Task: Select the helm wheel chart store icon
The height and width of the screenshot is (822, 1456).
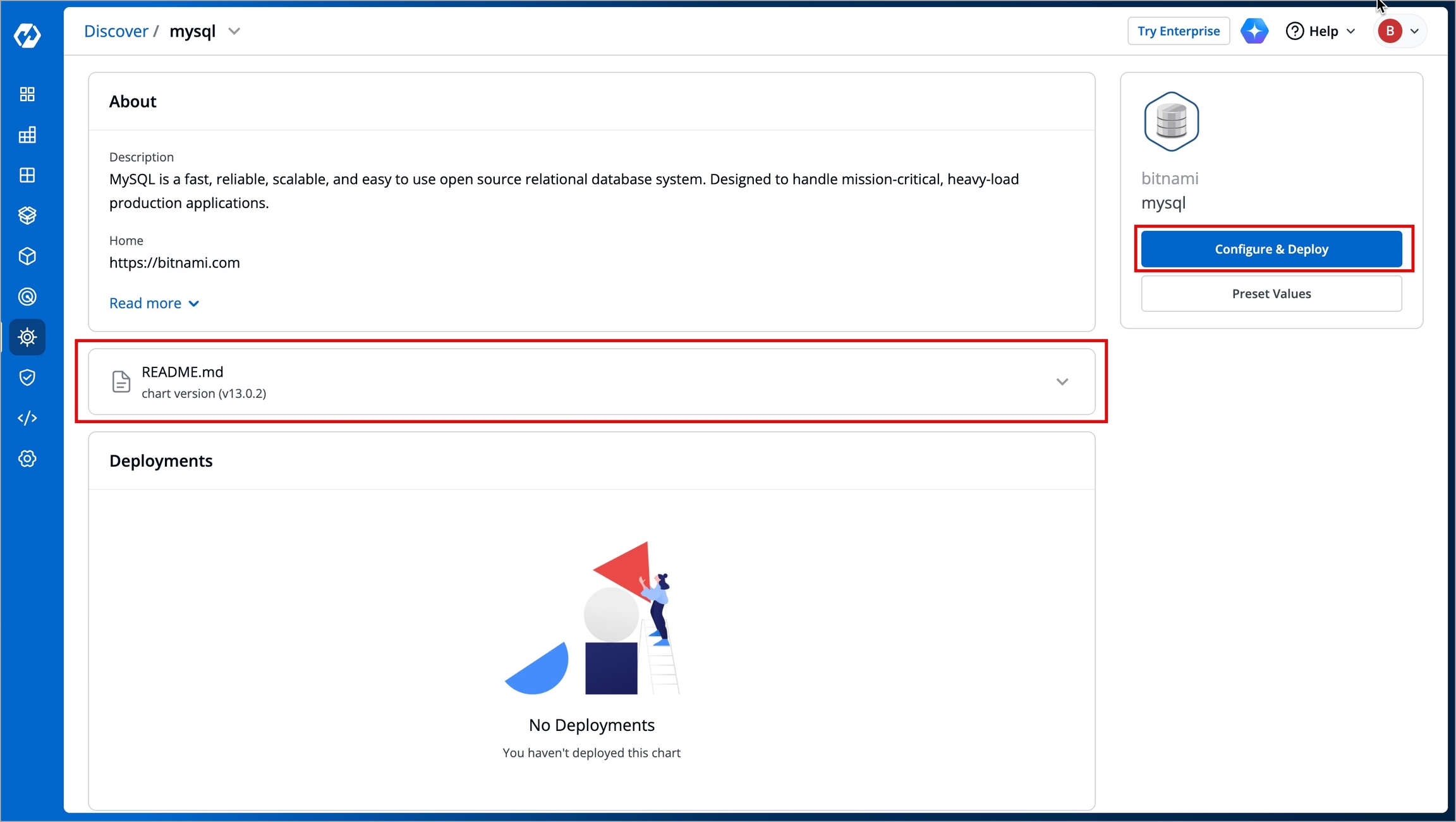Action: [x=27, y=337]
